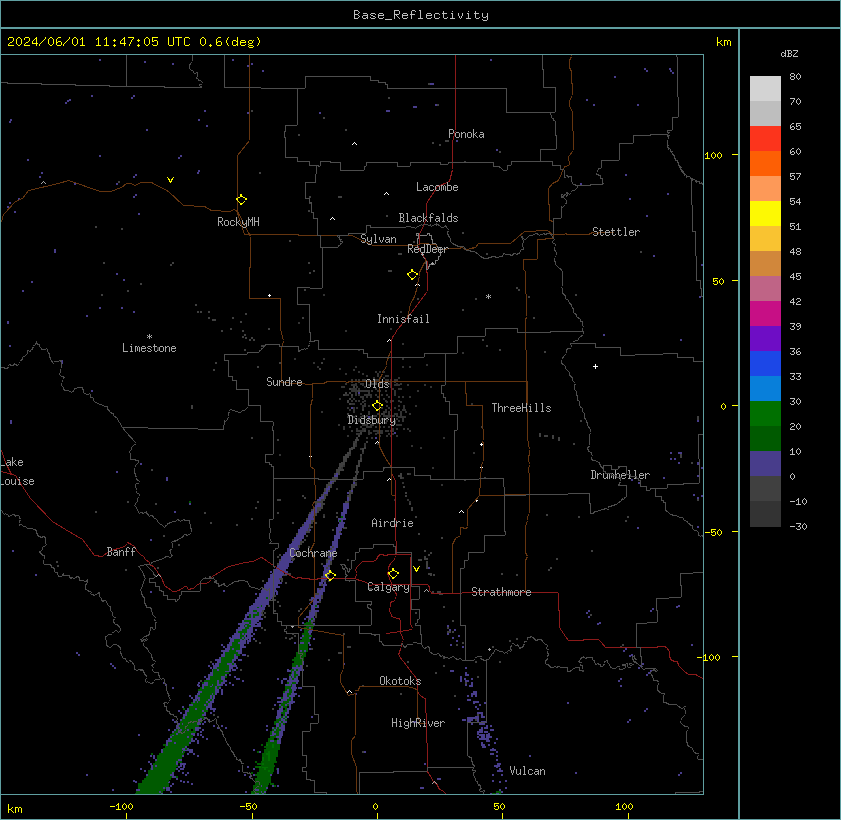Click the Louise map label
The height and width of the screenshot is (820, 841).
[17, 481]
